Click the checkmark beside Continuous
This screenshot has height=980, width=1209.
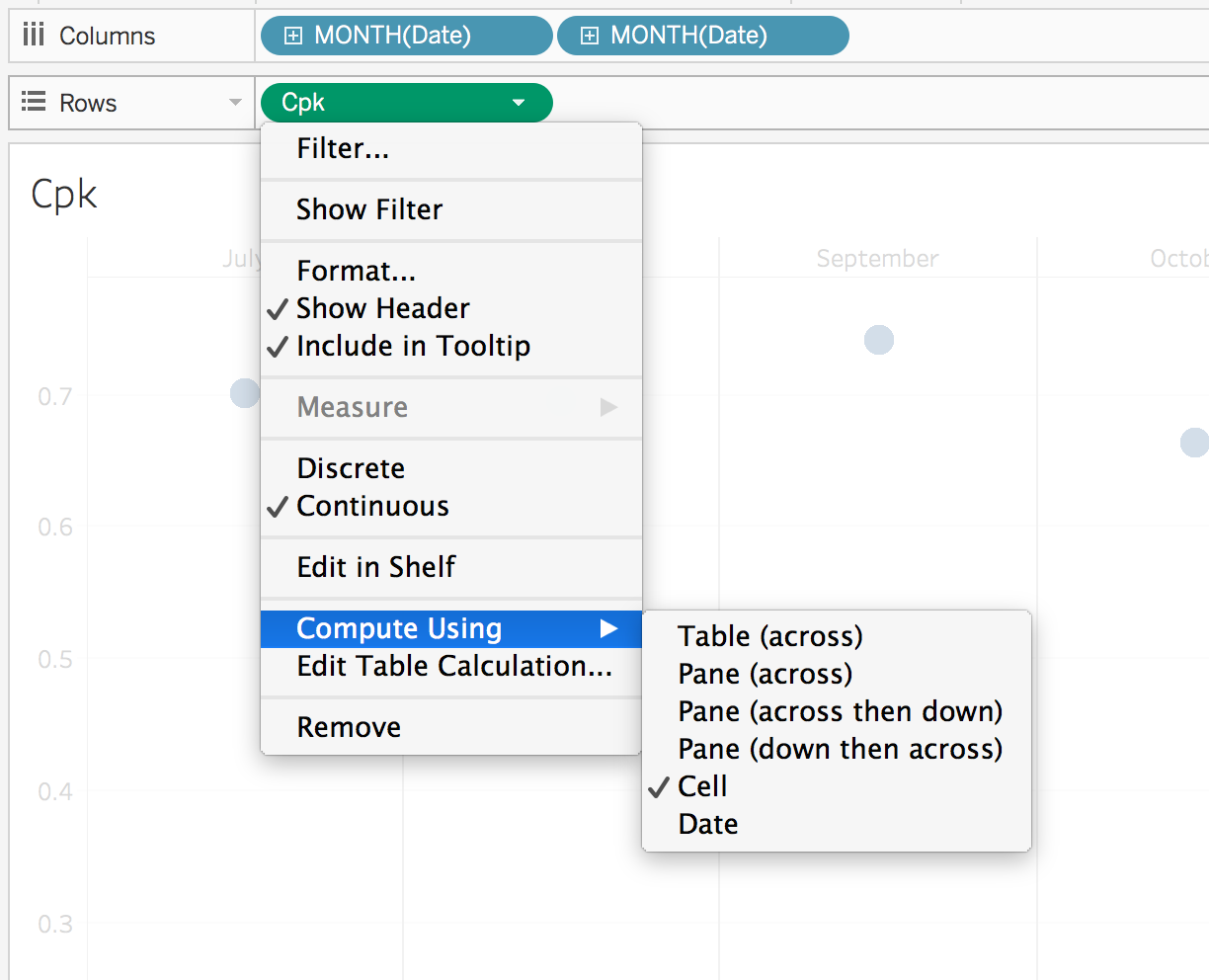click(x=278, y=506)
